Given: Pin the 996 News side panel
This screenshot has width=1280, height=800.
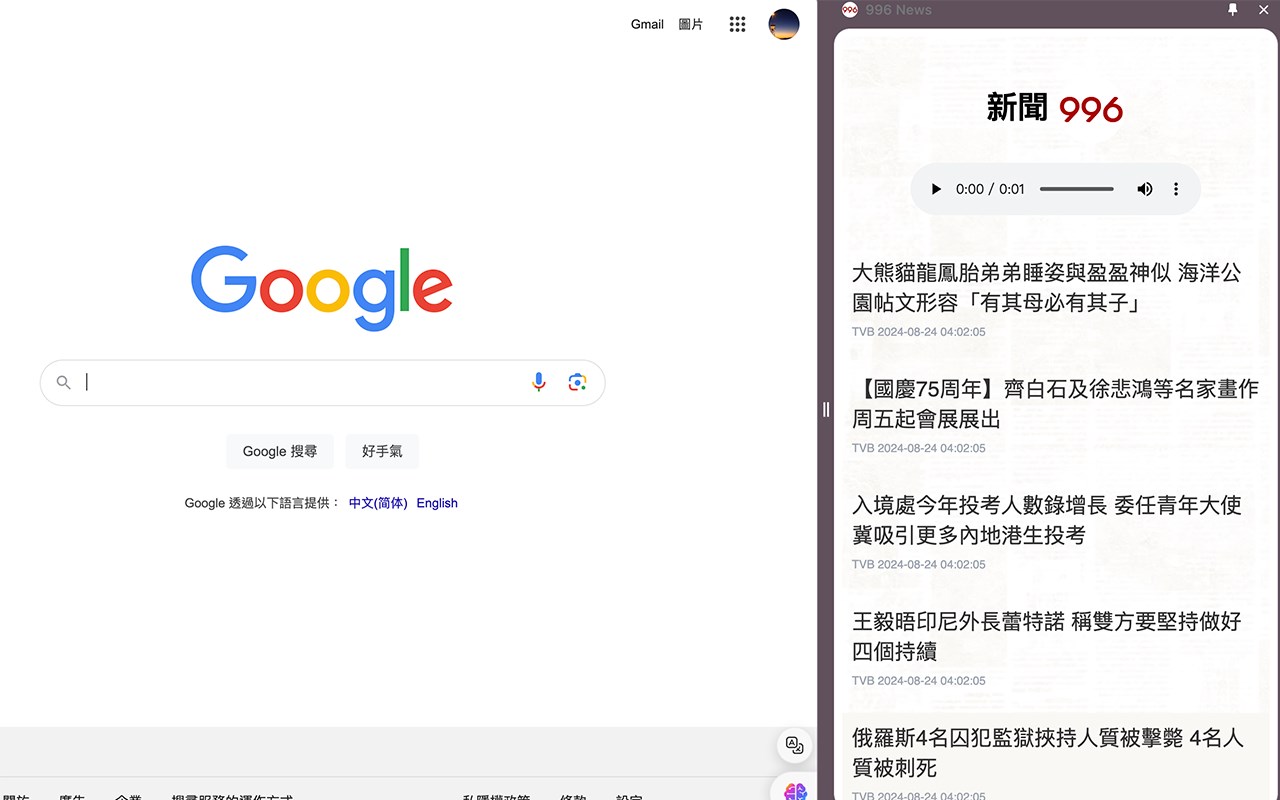Looking at the screenshot, I should 1233,9.
